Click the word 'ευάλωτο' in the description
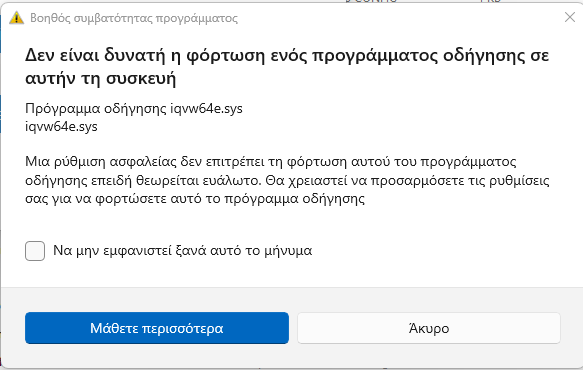The height and width of the screenshot is (370, 583). [232, 180]
